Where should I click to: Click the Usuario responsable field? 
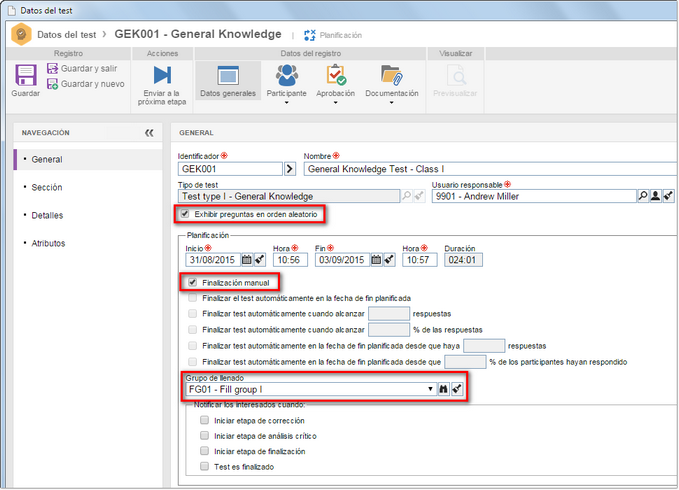click(x=534, y=197)
